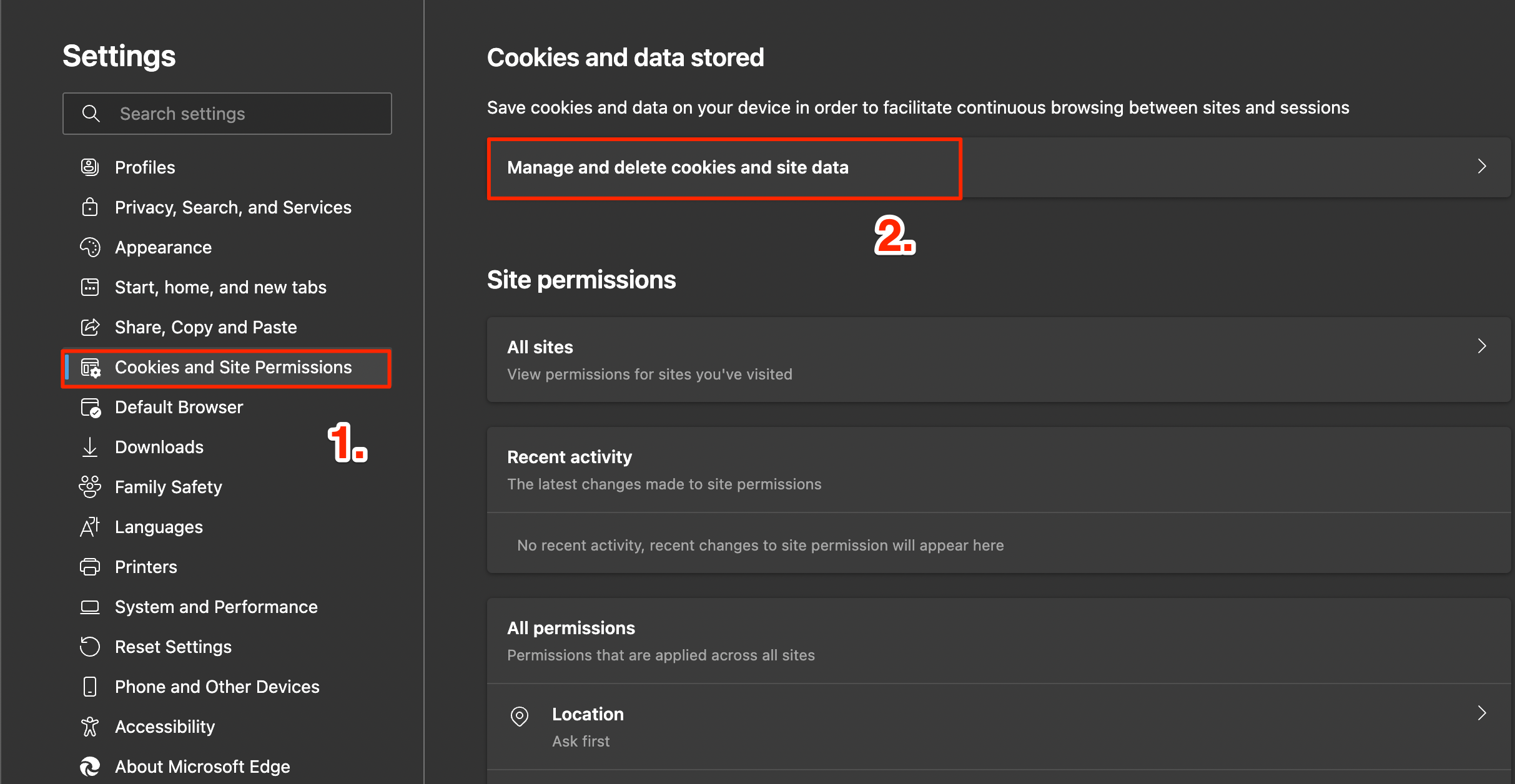
Task: Click the Family Safety people icon
Action: (x=90, y=486)
